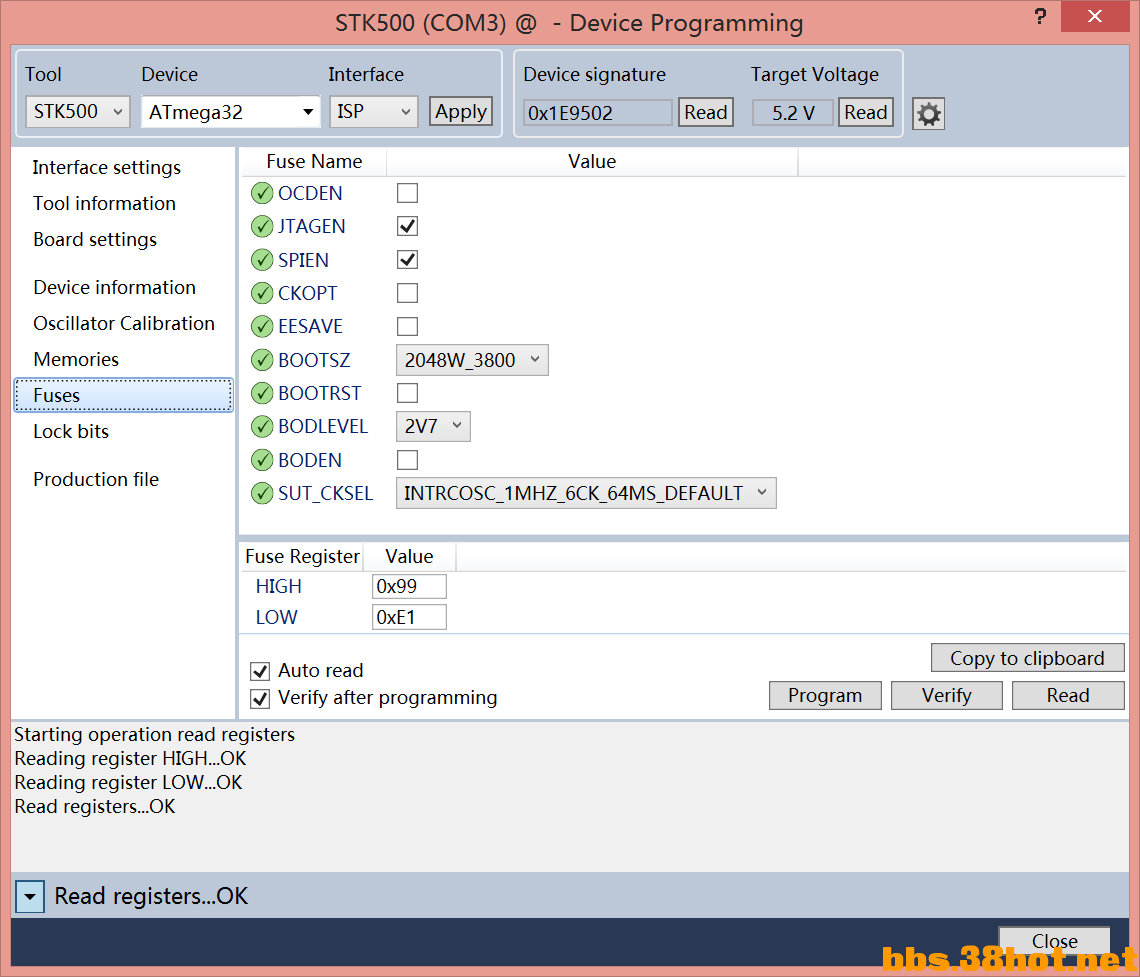Click the CKOPT green status icon
The height and width of the screenshot is (977, 1140).
(x=262, y=293)
